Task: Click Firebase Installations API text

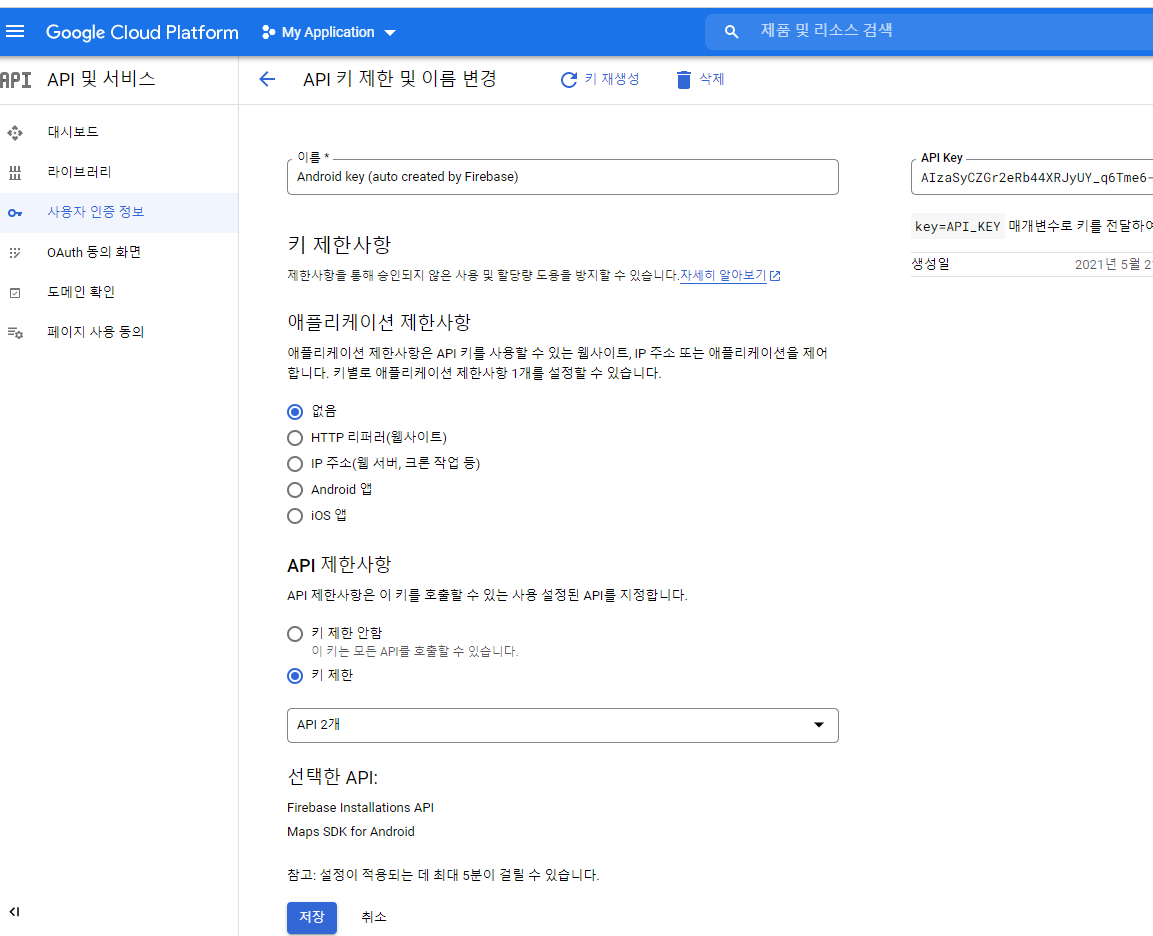Action: pyautogui.click(x=360, y=807)
